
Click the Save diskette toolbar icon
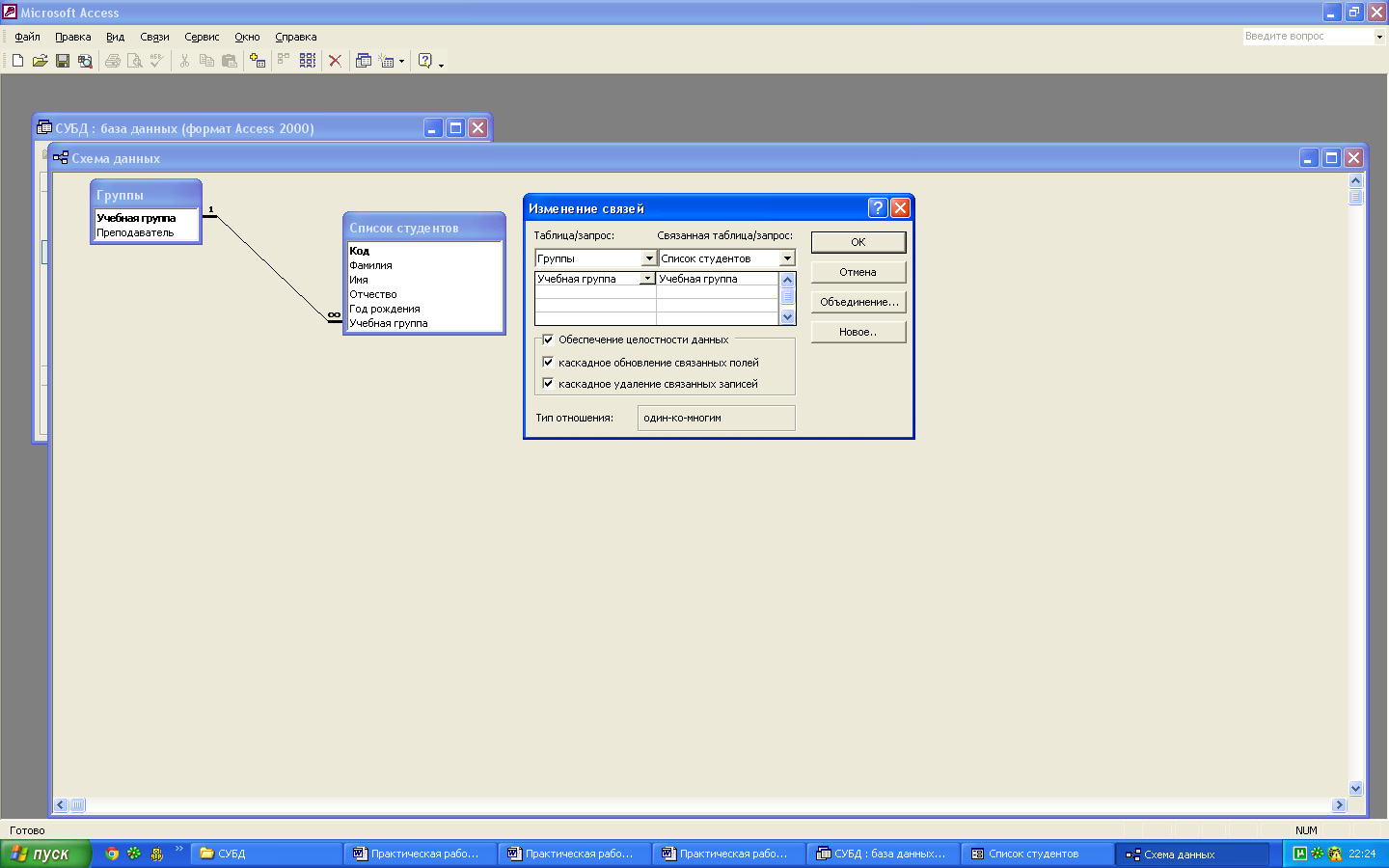click(x=63, y=61)
